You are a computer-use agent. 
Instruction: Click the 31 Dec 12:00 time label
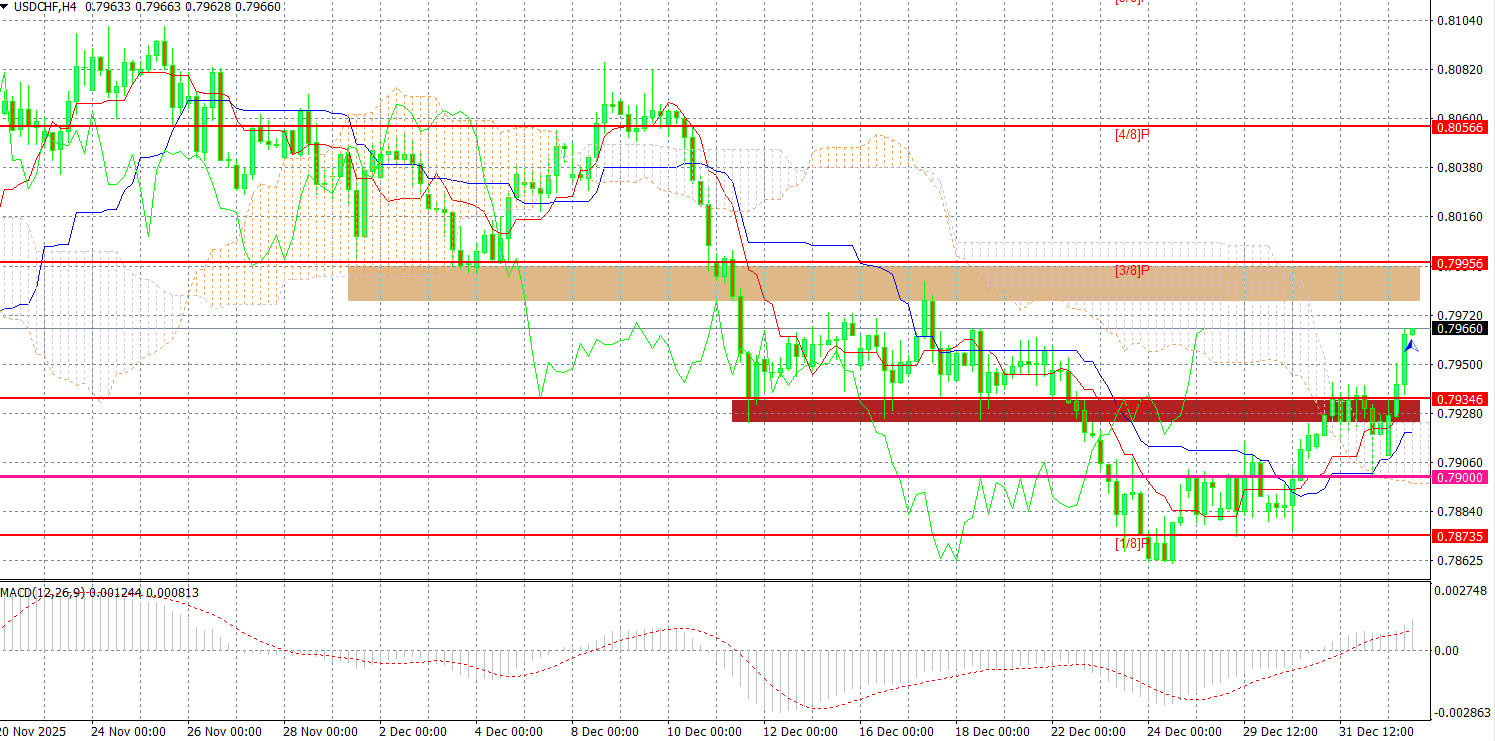click(x=1376, y=732)
